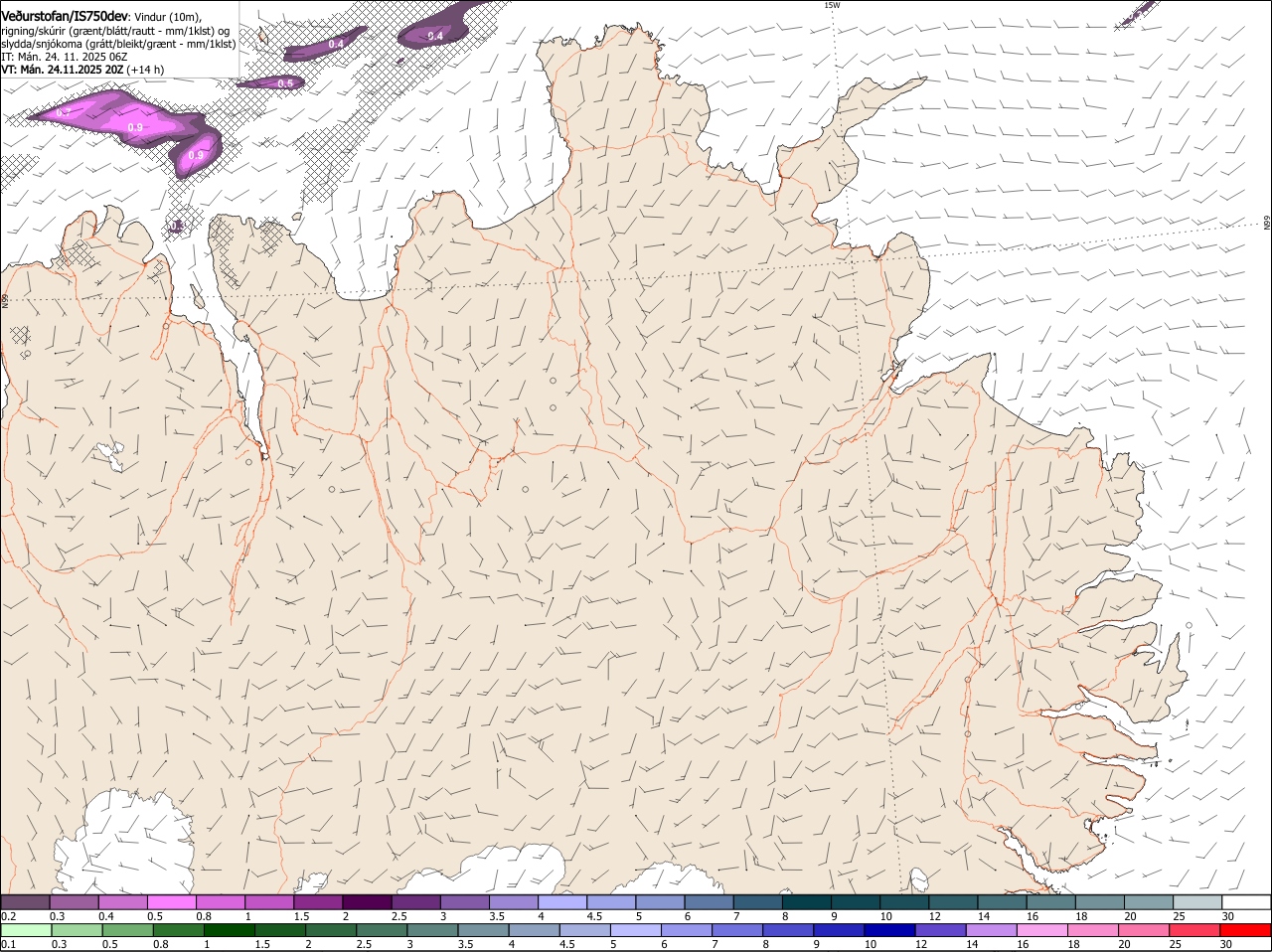Select the red 30 swatch in lower legend
Viewport: 1272px width, 952px height.
click(x=1246, y=930)
